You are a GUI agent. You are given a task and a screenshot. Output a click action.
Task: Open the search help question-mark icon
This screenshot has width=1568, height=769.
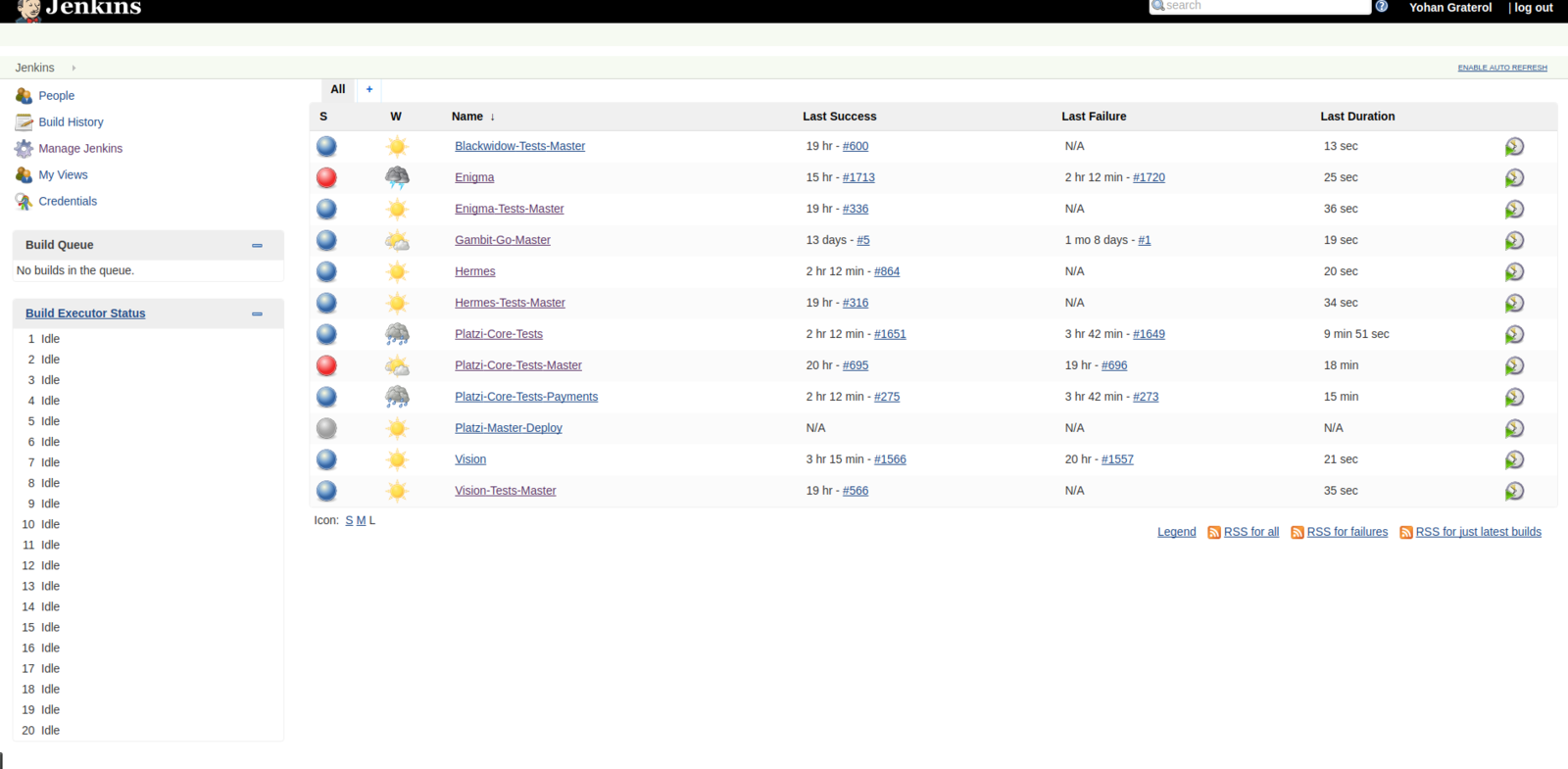pos(1382,6)
